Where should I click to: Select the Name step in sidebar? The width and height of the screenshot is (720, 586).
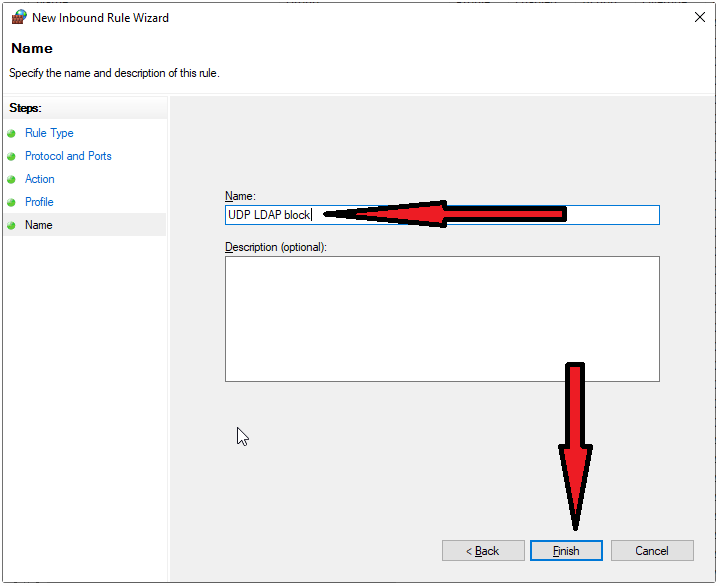click(39, 225)
